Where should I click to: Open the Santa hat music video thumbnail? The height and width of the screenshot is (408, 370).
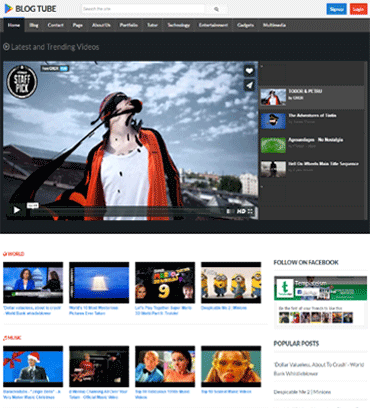pos(33,366)
